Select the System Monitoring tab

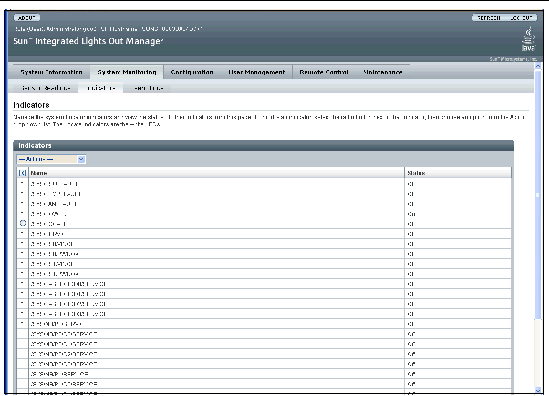[x=127, y=72]
